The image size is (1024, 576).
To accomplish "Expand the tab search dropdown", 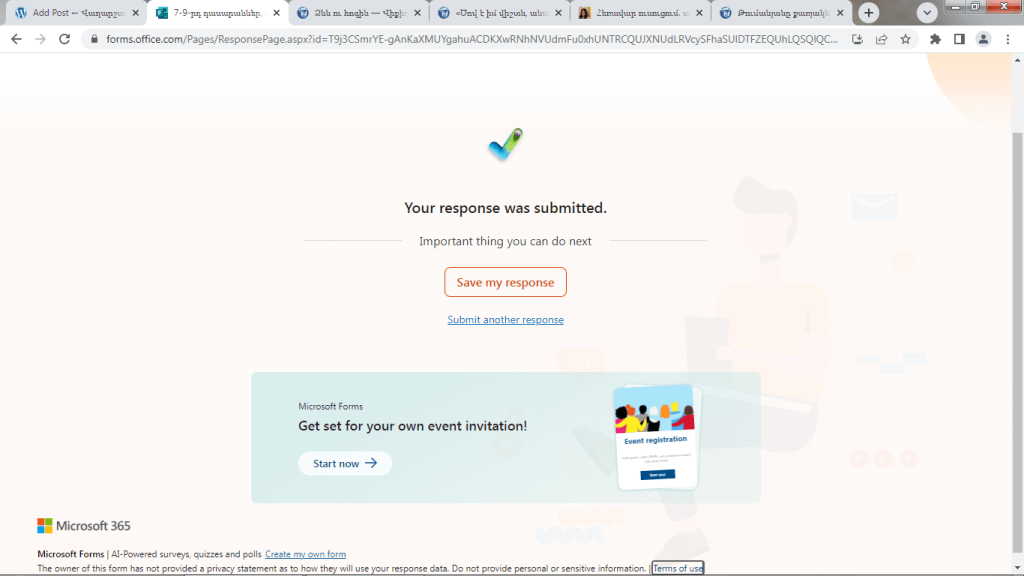I will coord(928,13).
